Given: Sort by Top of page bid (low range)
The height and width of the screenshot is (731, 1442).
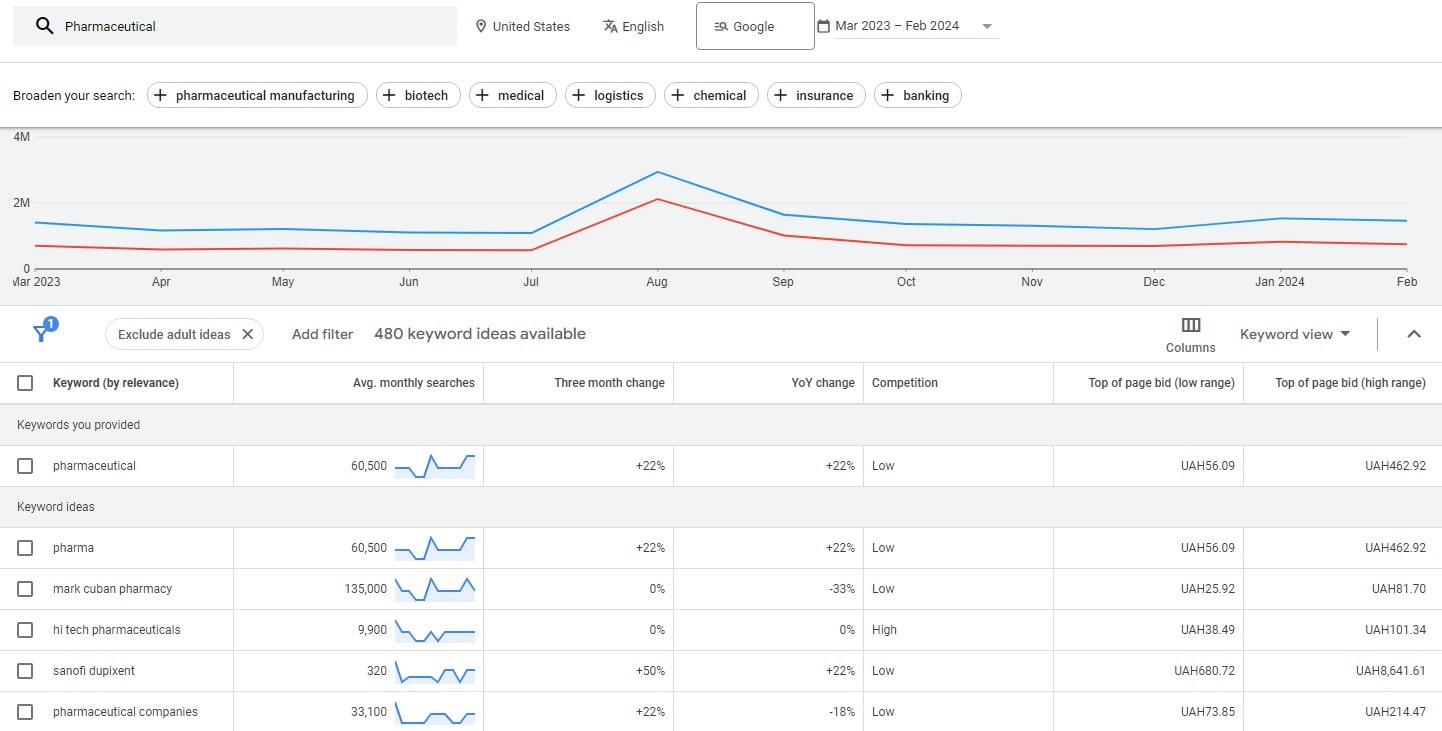Looking at the screenshot, I should click(x=1162, y=383).
